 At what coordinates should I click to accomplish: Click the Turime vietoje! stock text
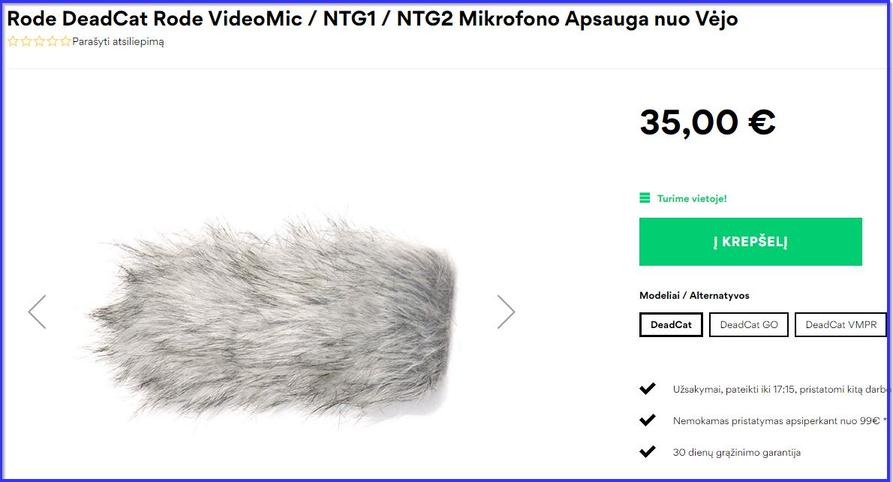(x=692, y=198)
